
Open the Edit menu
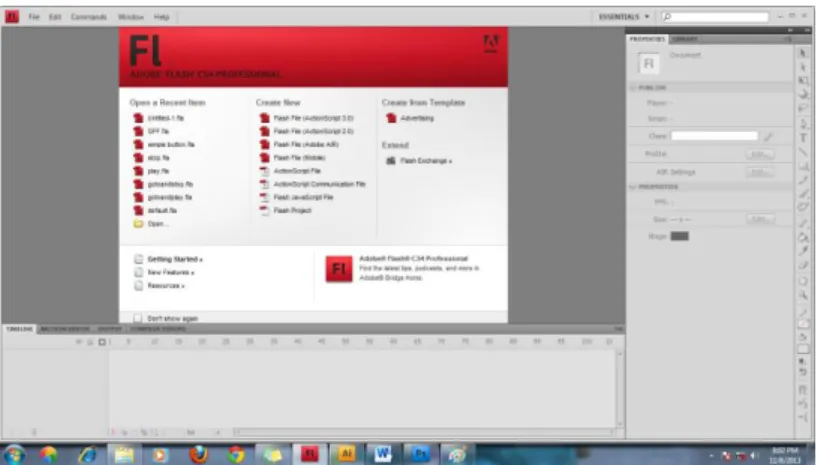(x=55, y=17)
